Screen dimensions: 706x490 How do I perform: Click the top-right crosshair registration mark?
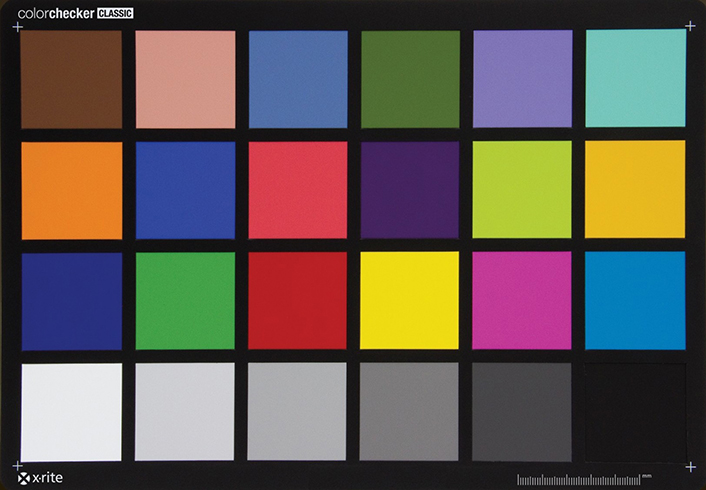(x=690, y=20)
